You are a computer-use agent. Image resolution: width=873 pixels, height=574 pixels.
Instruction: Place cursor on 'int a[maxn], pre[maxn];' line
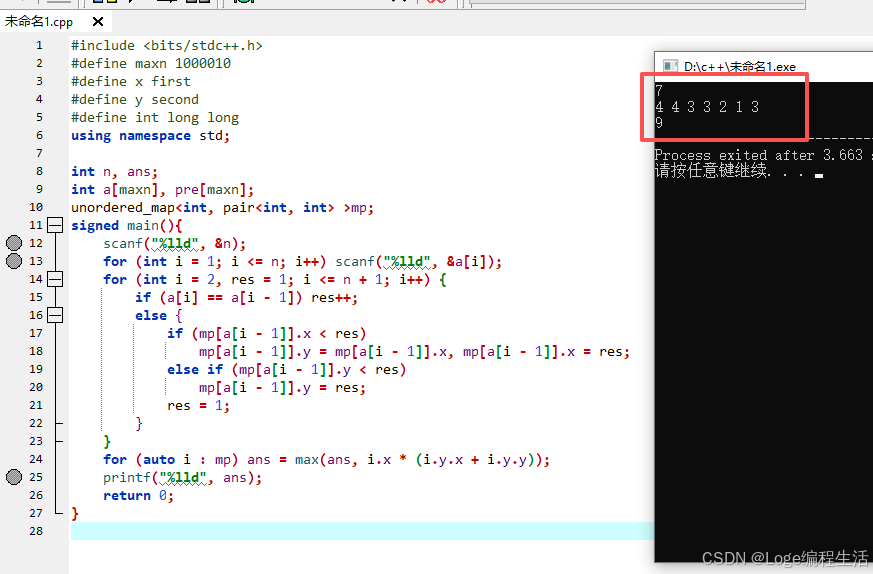pos(163,189)
